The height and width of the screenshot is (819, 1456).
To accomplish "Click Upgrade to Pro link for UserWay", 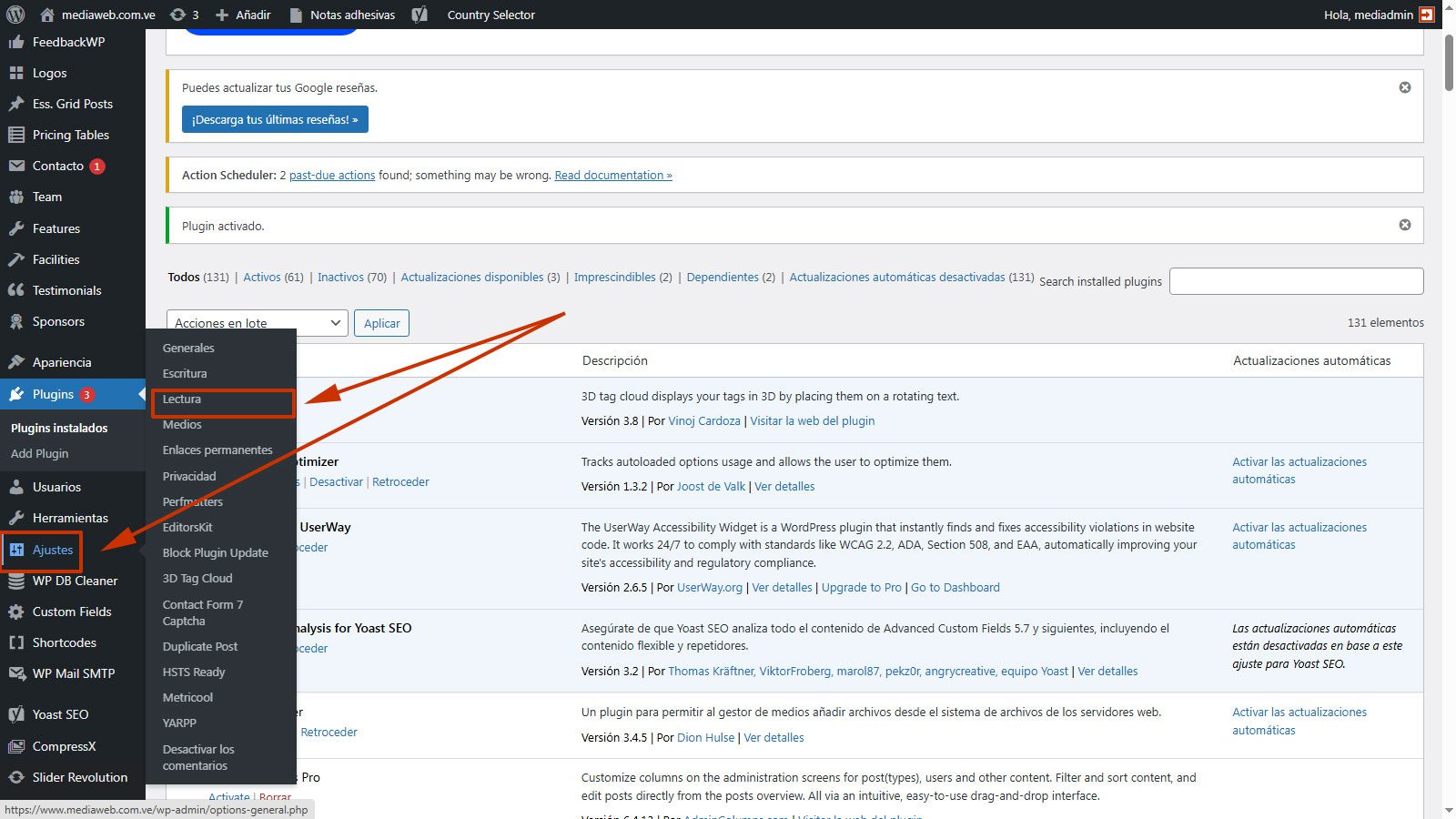I will [862, 587].
